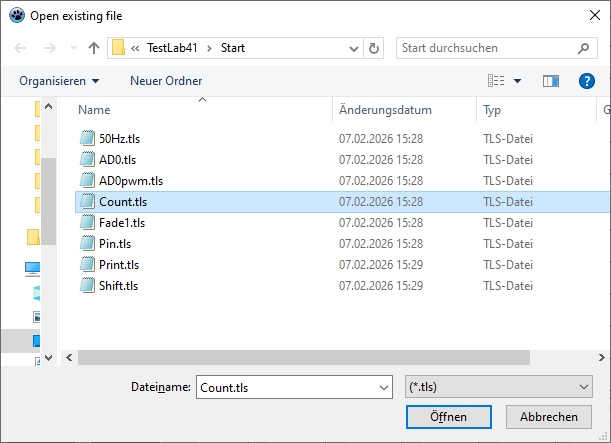This screenshot has width=611, height=443.
Task: Click the Start durchsuchen search field
Action: click(x=485, y=48)
